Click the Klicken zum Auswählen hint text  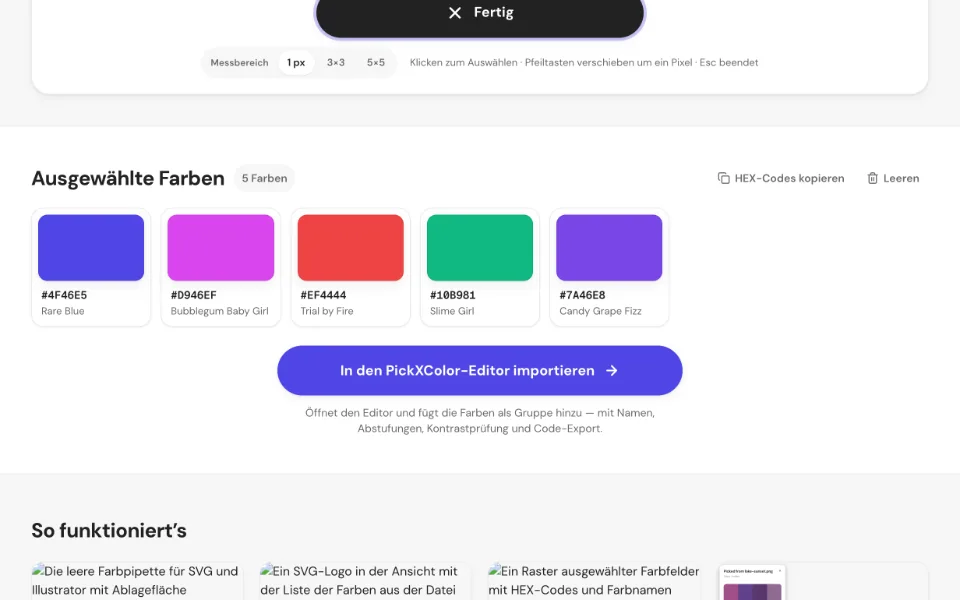pos(584,62)
